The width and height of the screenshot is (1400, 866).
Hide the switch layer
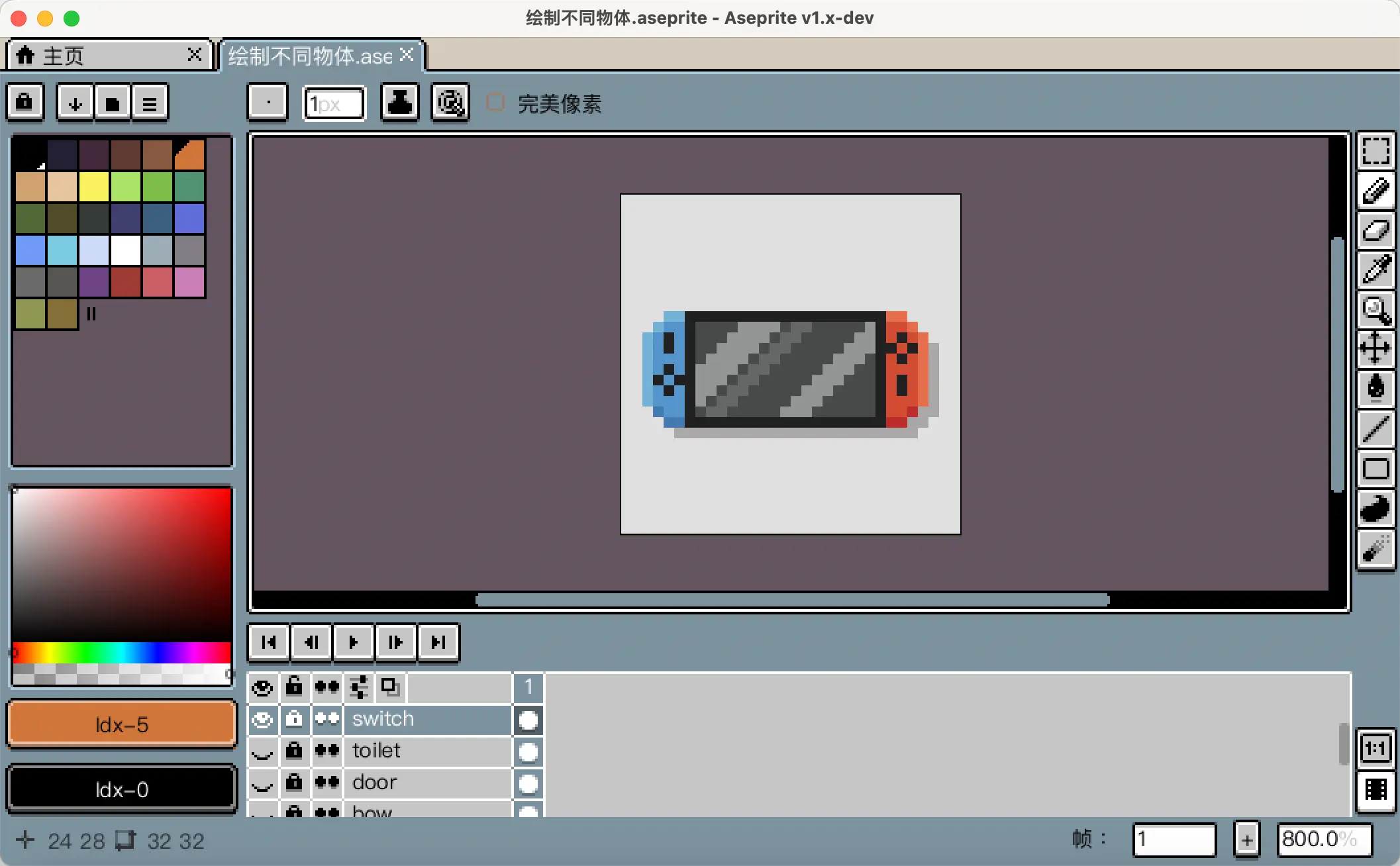(x=263, y=720)
